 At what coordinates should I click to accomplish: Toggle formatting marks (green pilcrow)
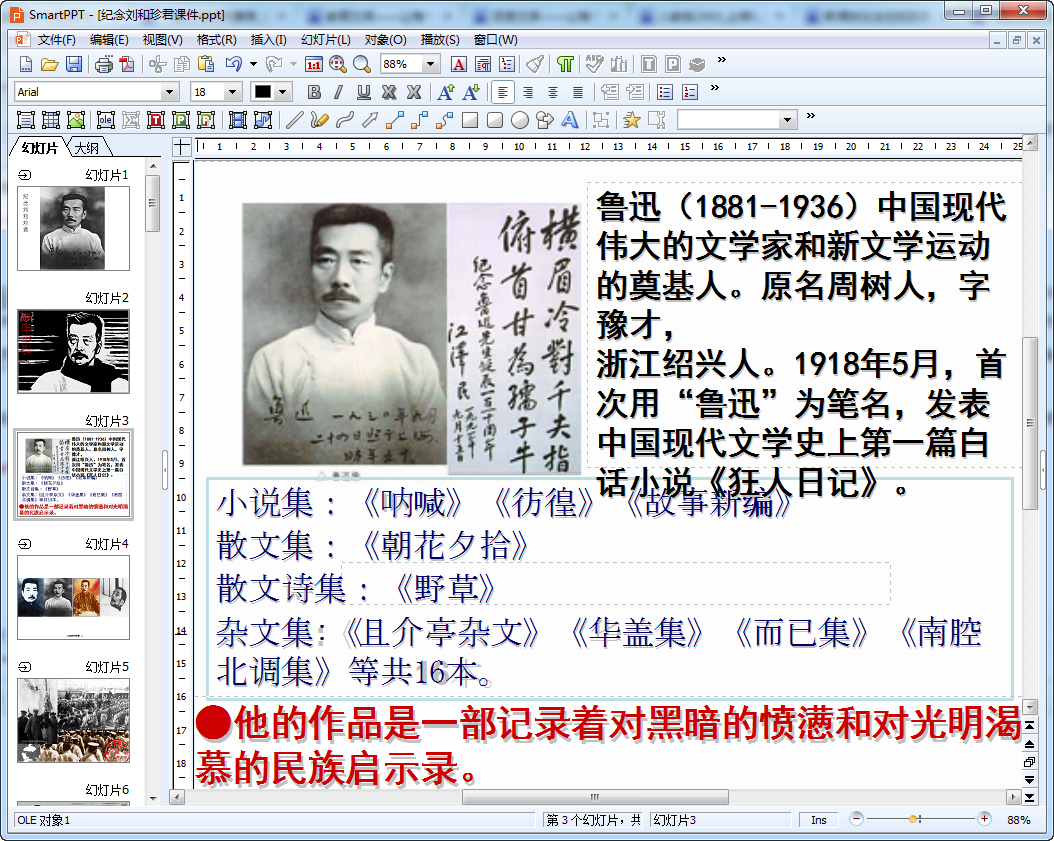coord(565,65)
